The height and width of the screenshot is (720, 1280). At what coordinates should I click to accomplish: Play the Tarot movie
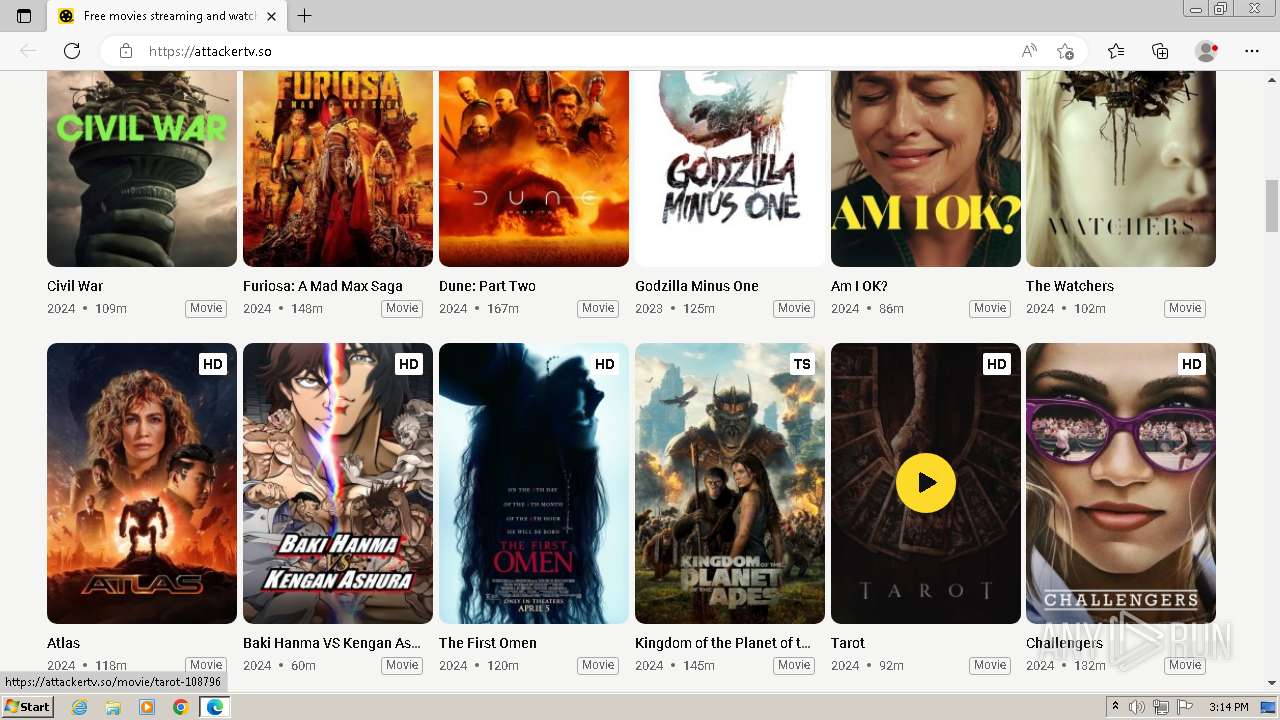click(926, 483)
